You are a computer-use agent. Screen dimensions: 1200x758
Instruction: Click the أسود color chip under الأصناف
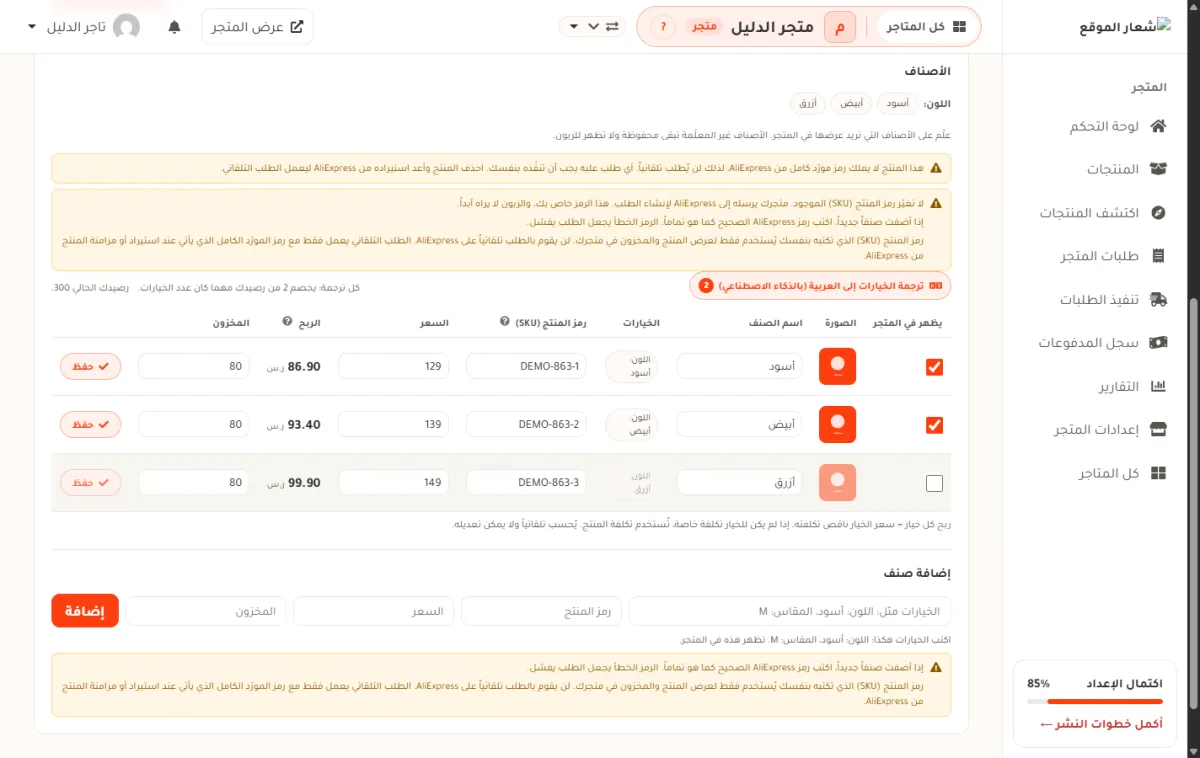point(899,103)
